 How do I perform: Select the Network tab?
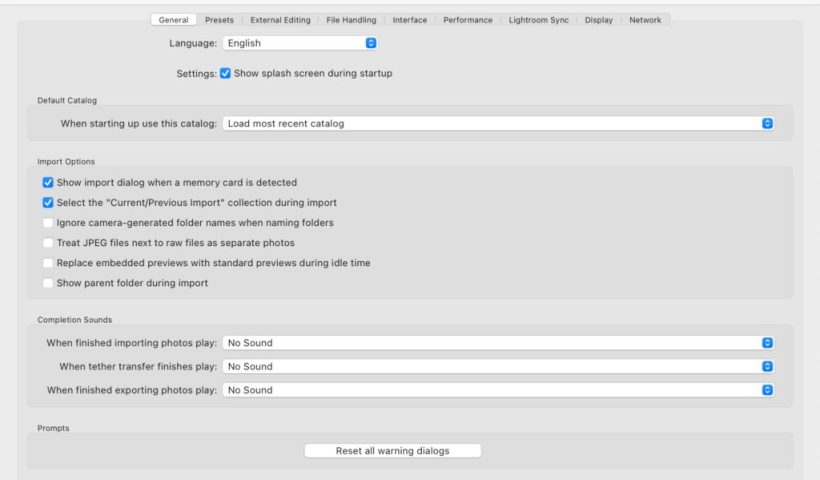[645, 20]
